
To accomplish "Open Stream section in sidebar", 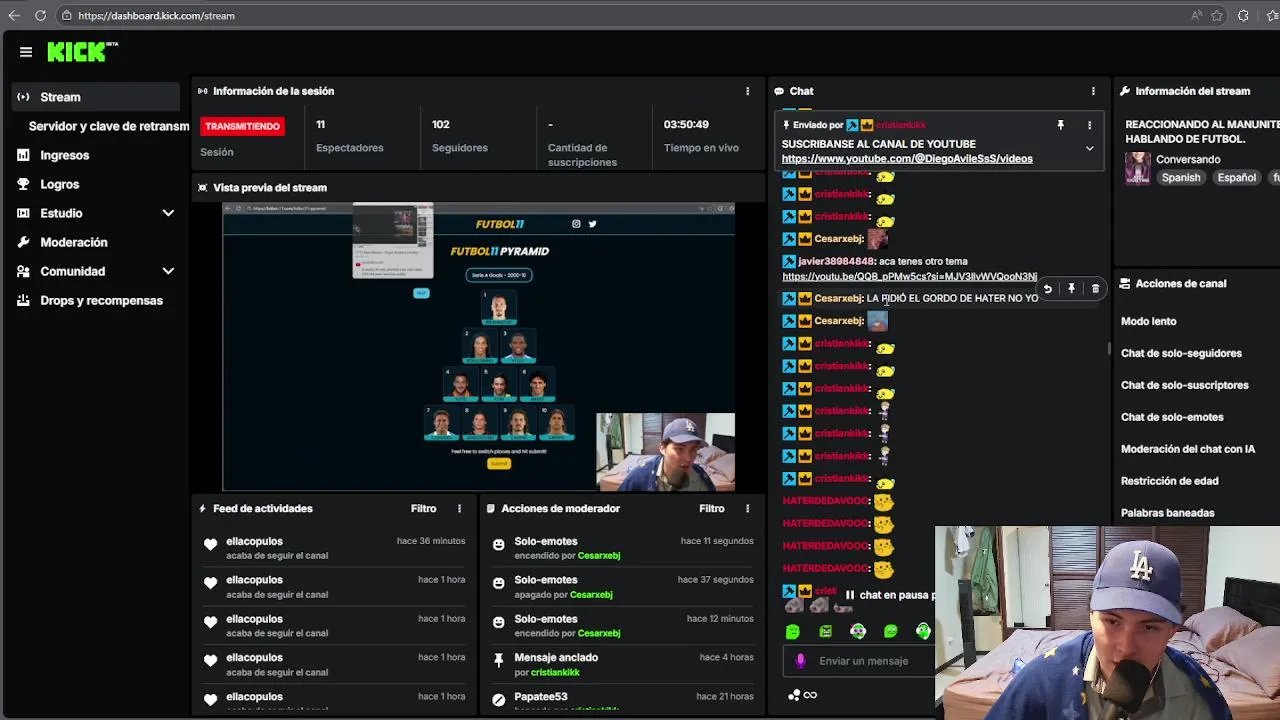I will [x=95, y=97].
